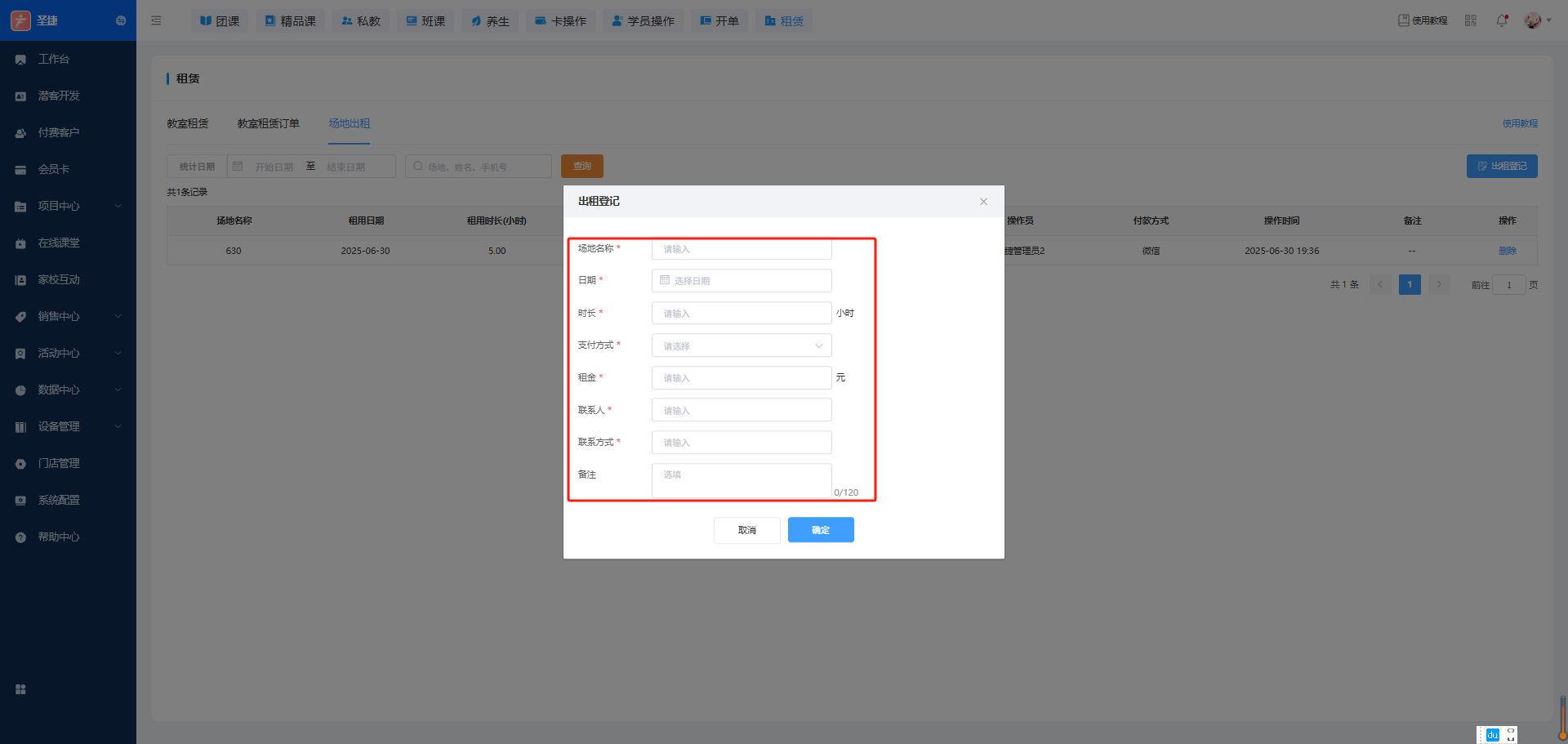The width and height of the screenshot is (1568, 744).
Task: Click the user avatar in top bar
Action: (x=1532, y=20)
